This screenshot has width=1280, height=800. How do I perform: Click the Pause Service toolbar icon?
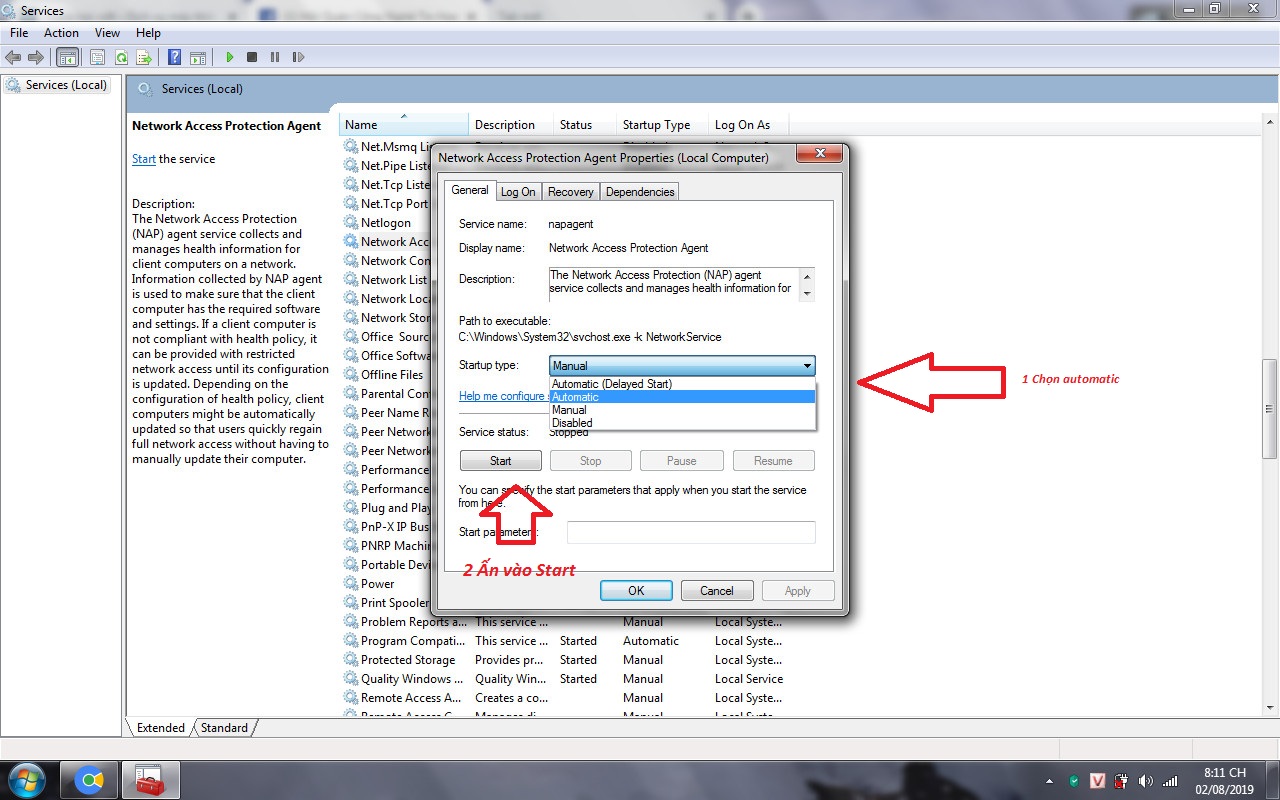point(275,57)
